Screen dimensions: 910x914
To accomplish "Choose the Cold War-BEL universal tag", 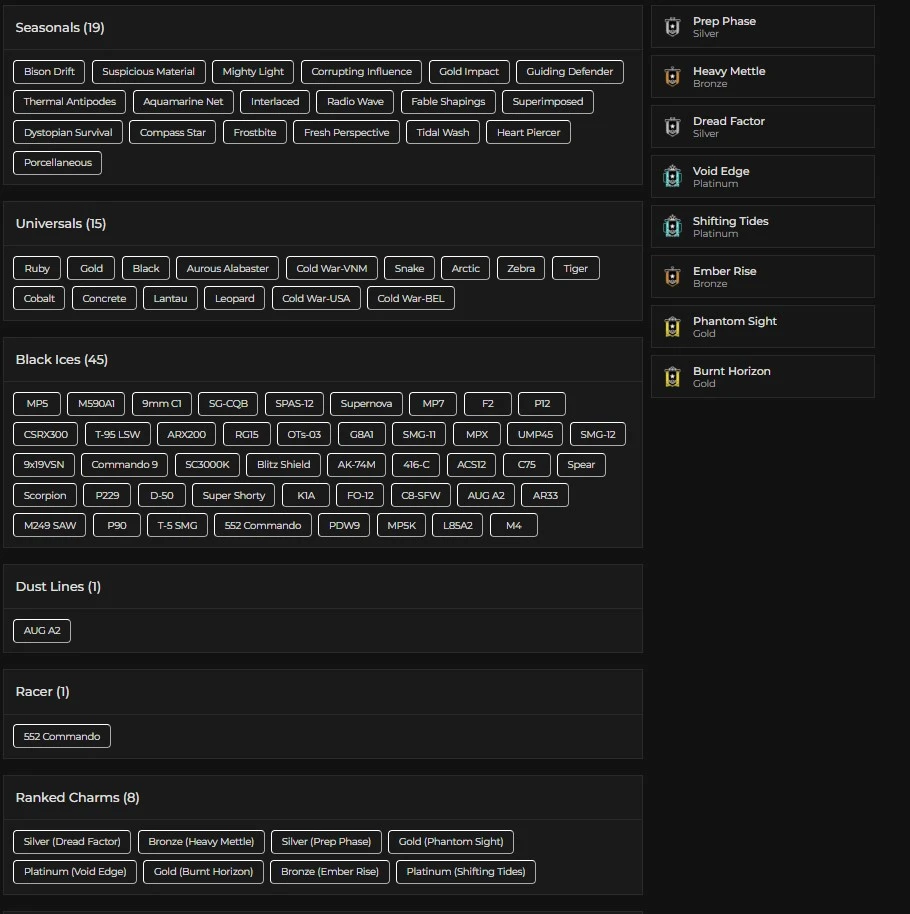I will (x=410, y=298).
